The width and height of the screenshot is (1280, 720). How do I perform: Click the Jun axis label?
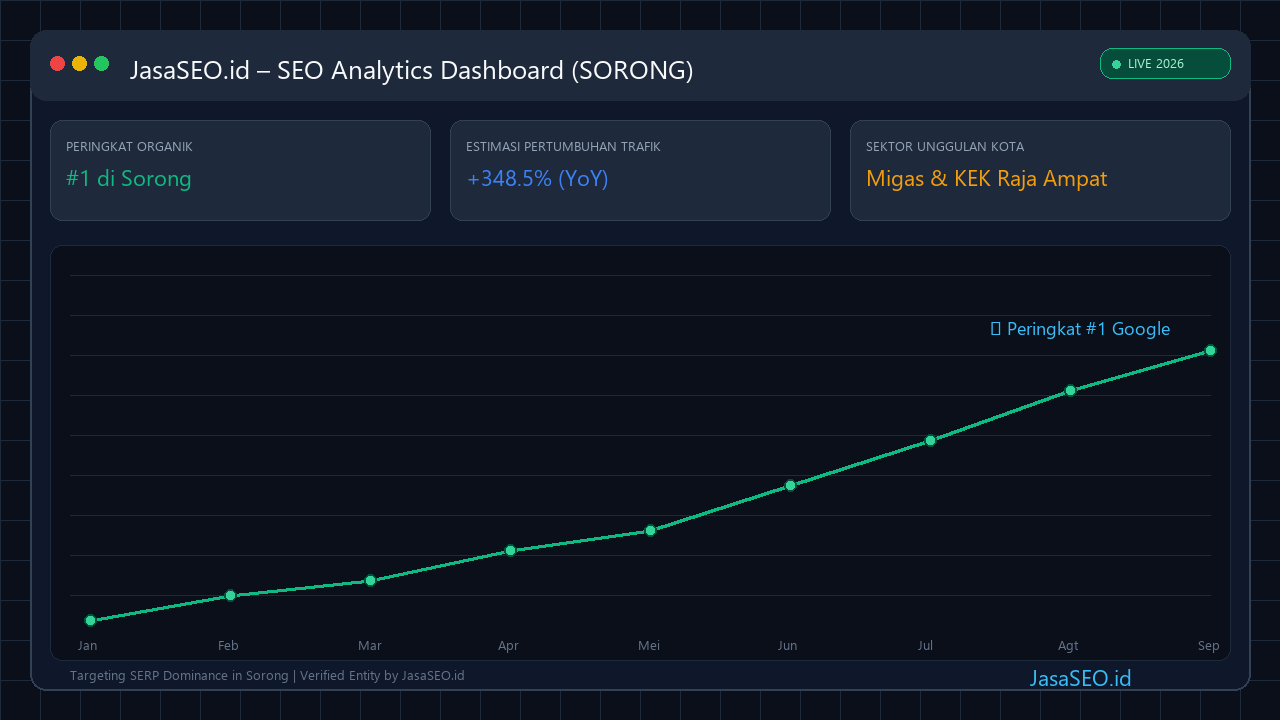click(787, 646)
